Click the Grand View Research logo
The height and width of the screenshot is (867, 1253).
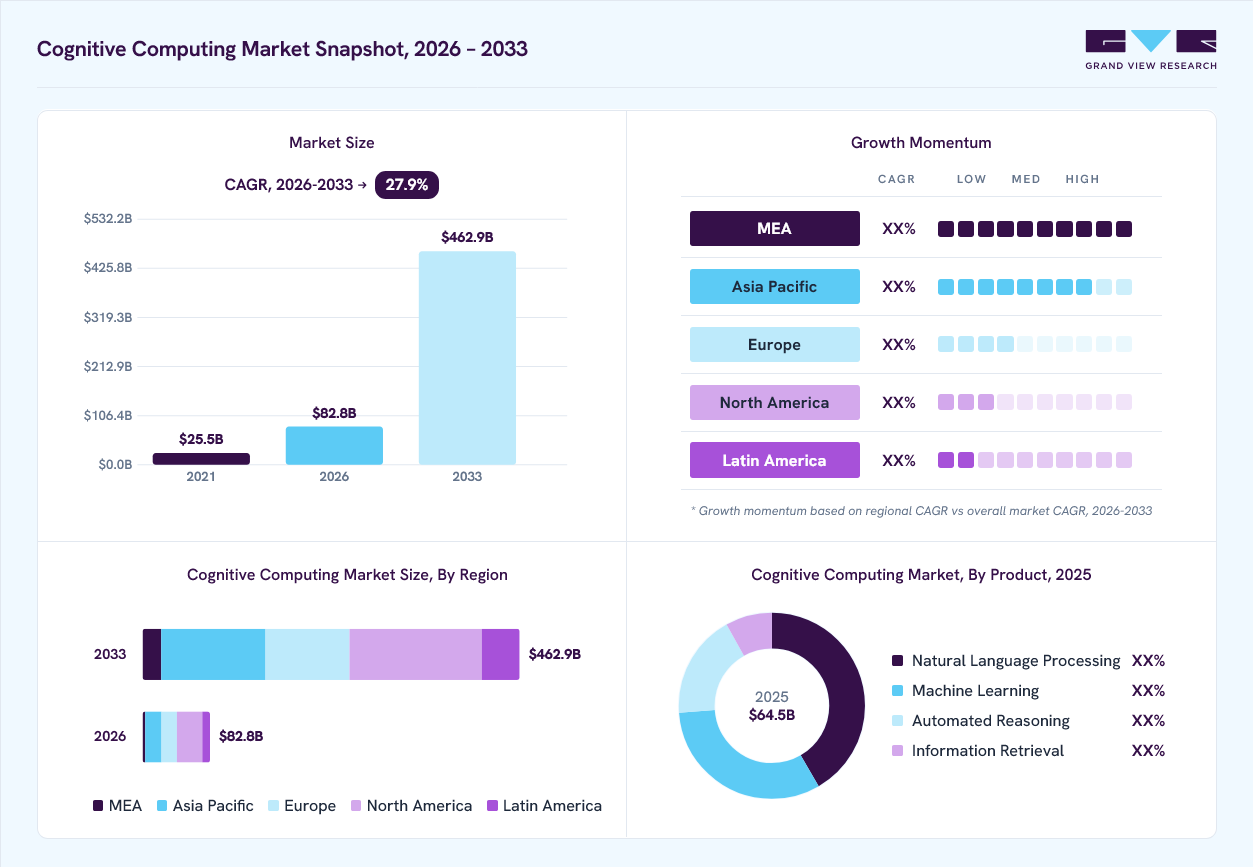1151,50
